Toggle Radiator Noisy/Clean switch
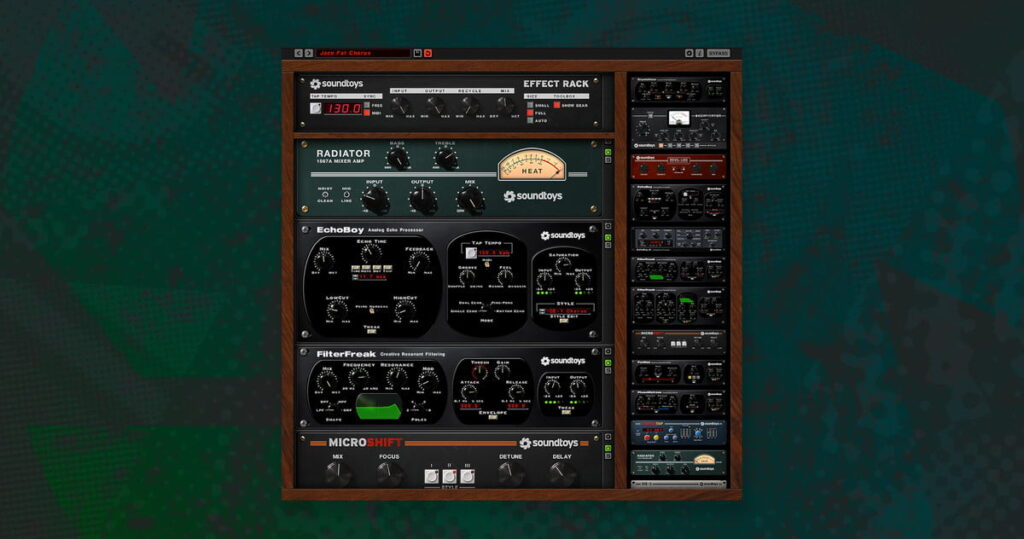The image size is (1024, 539). 325,195
